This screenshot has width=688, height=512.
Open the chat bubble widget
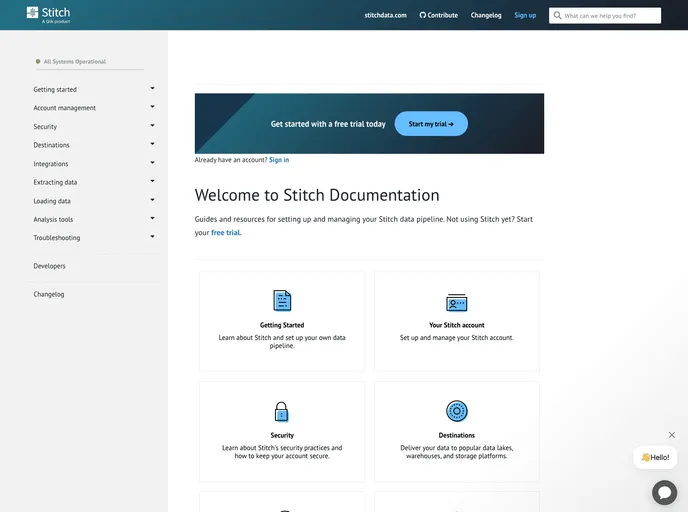click(664, 492)
